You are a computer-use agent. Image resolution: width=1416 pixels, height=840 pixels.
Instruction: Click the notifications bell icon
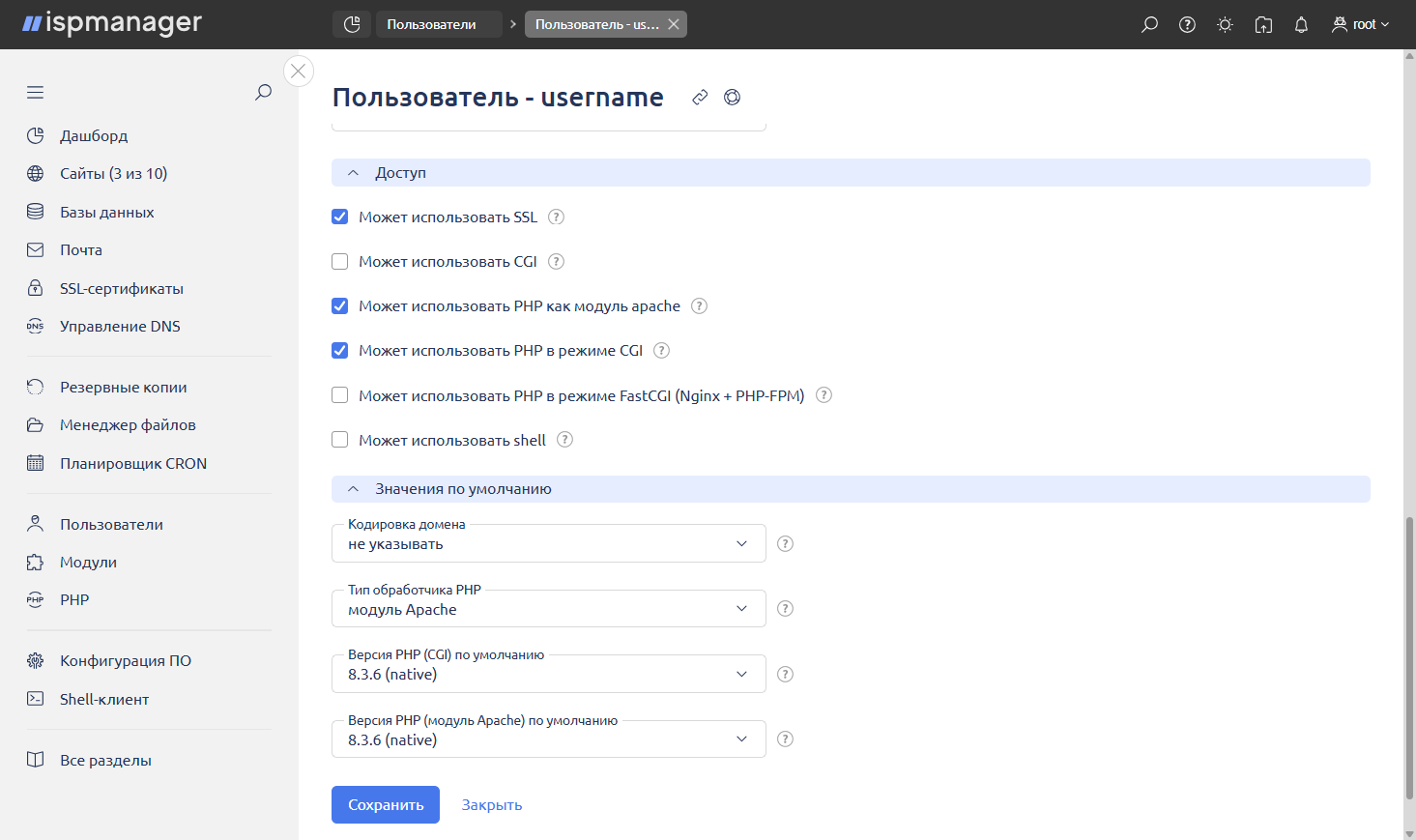click(x=1300, y=24)
